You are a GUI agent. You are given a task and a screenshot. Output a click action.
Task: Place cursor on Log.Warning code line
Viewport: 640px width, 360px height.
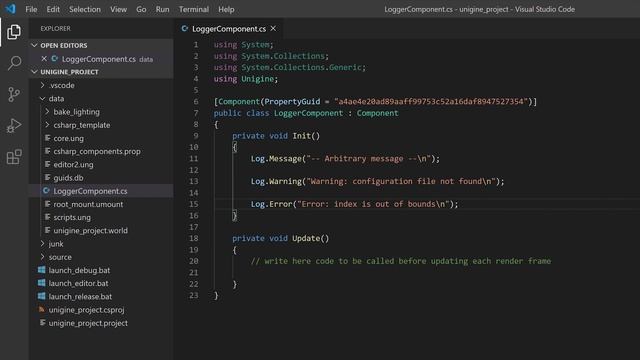pyautogui.click(x=377, y=181)
